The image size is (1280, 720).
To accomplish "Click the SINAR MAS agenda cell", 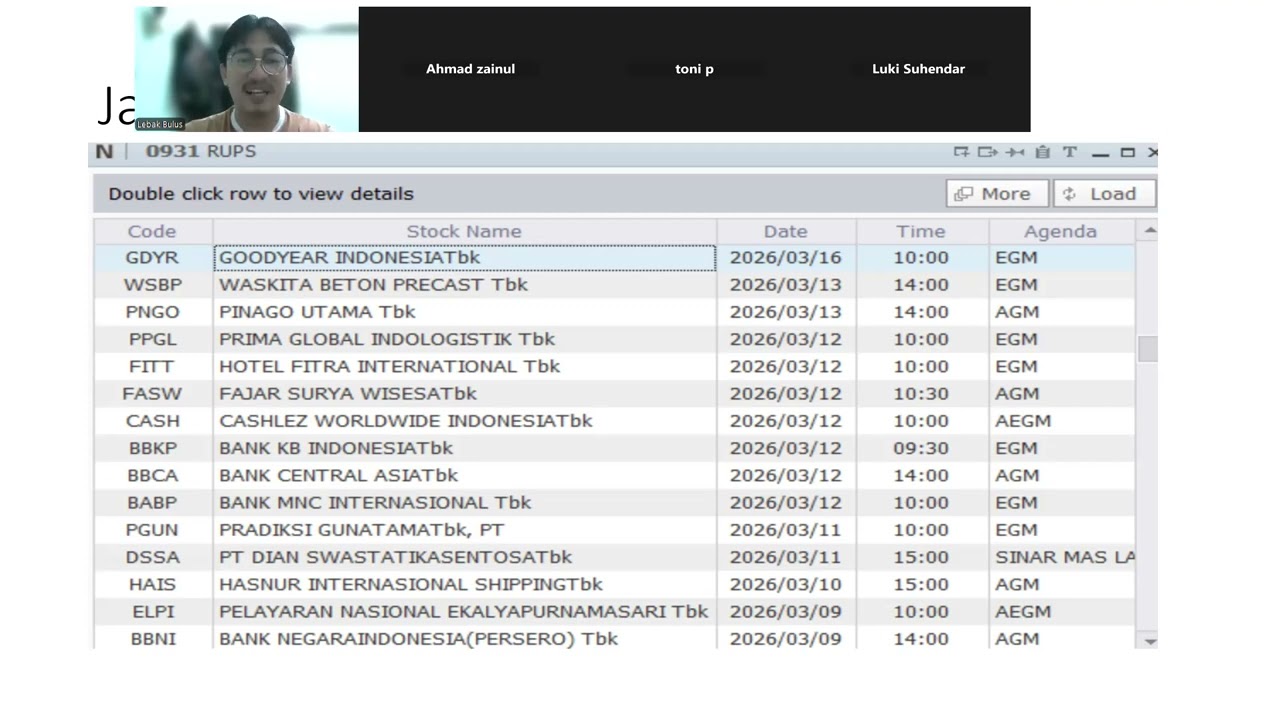I will [1062, 557].
